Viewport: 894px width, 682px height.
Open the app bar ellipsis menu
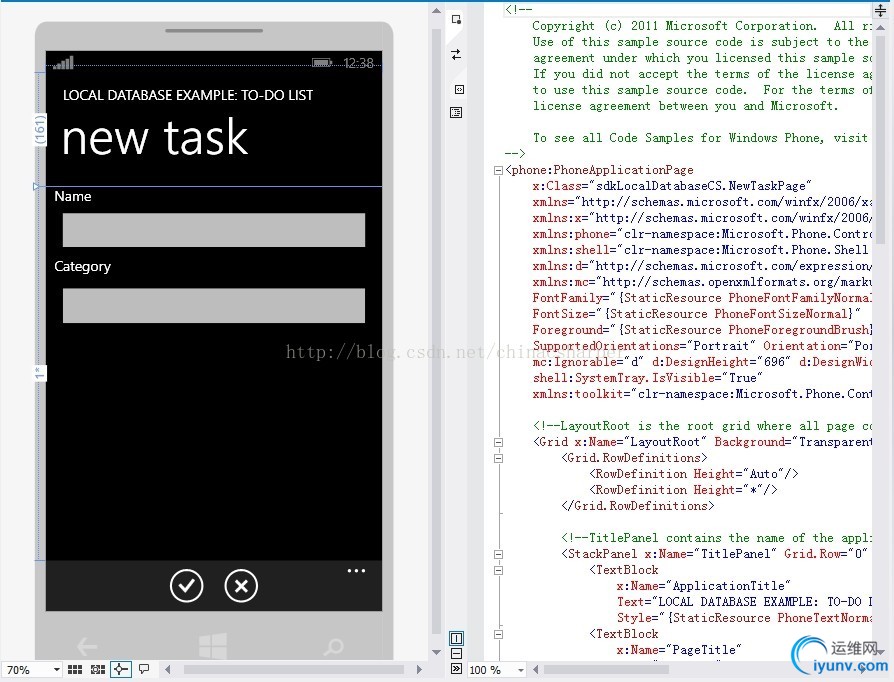(x=356, y=571)
